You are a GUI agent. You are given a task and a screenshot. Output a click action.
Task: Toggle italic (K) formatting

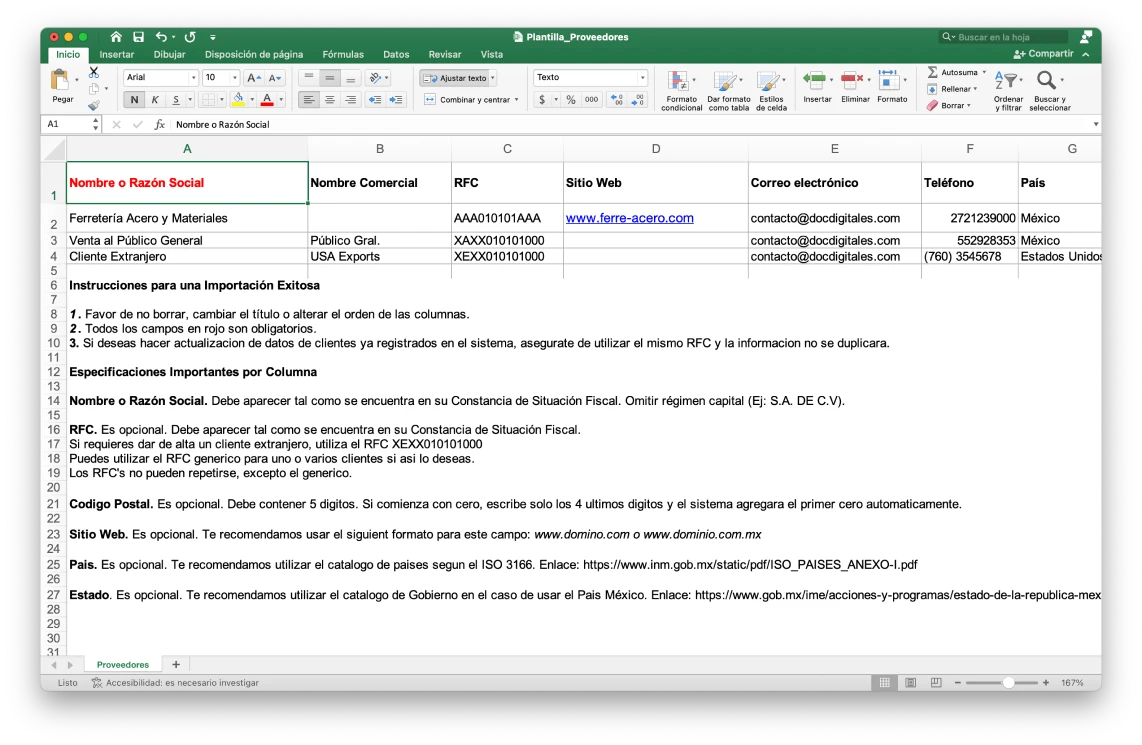[x=154, y=100]
